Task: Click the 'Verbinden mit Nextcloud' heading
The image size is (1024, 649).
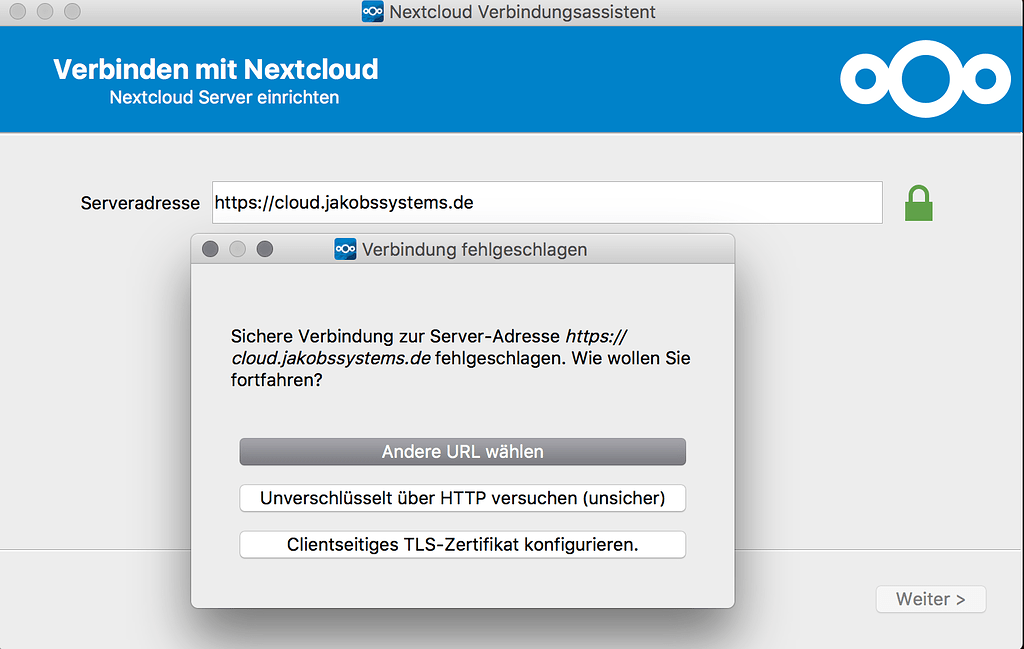Action: tap(216, 69)
